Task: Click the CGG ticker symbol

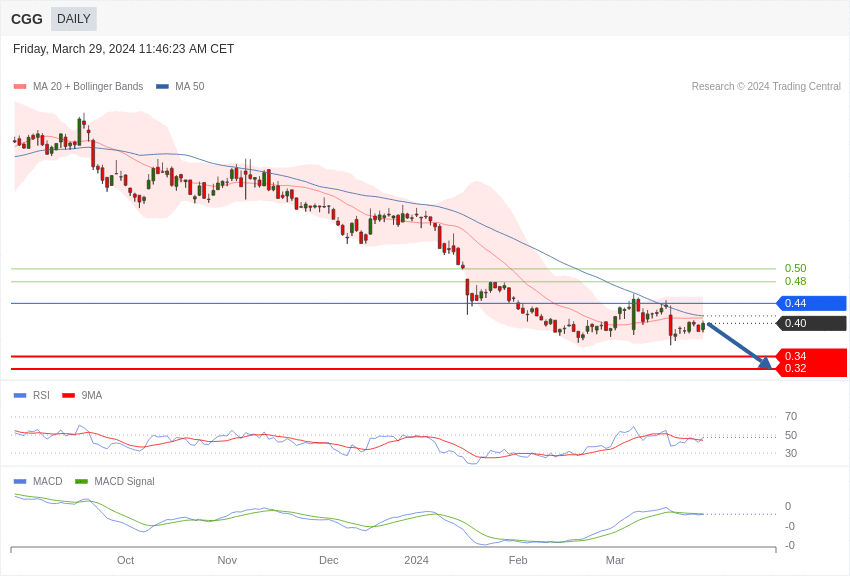Action: tap(27, 19)
